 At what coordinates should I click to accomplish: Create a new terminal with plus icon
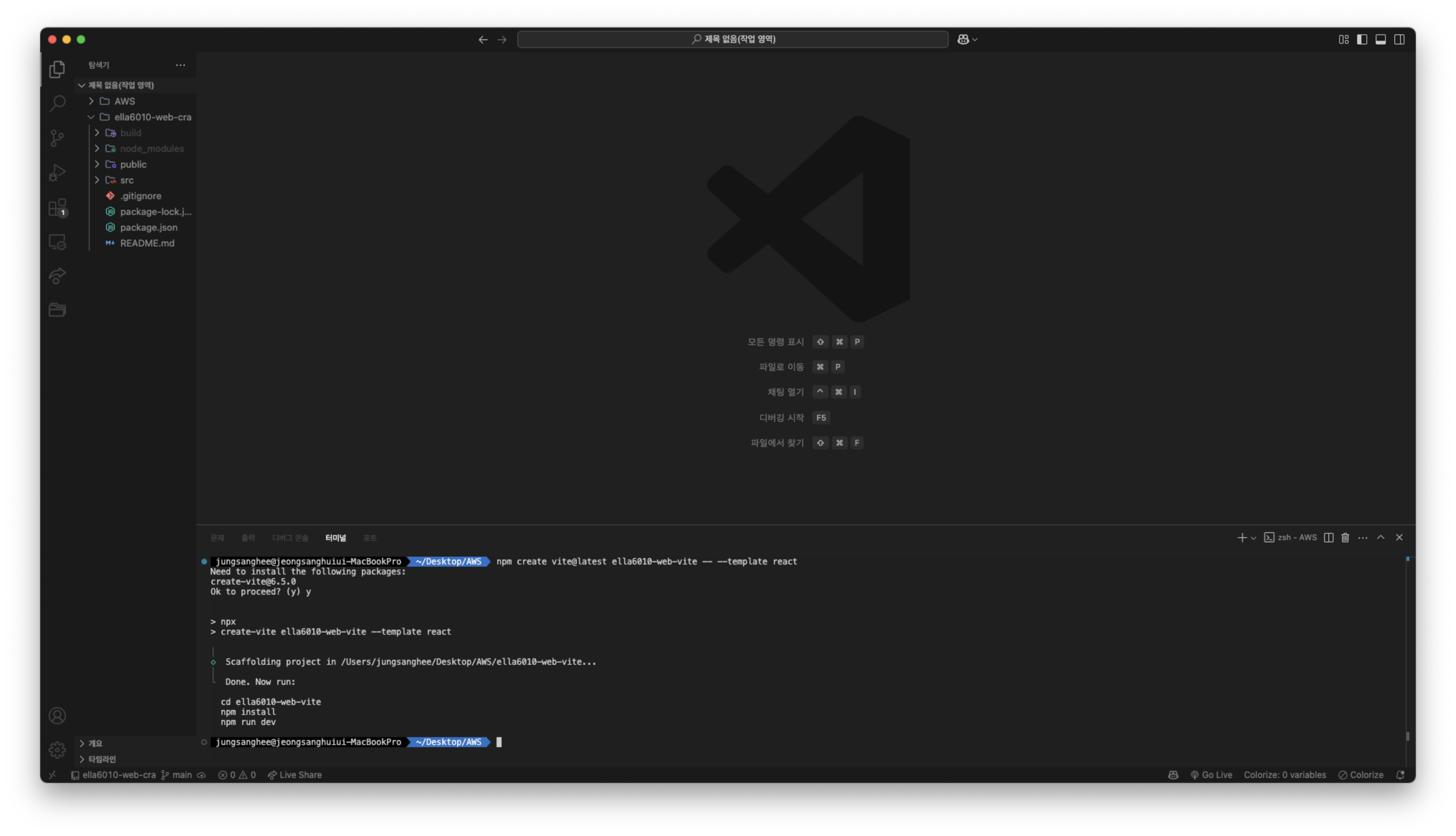[x=1241, y=537]
